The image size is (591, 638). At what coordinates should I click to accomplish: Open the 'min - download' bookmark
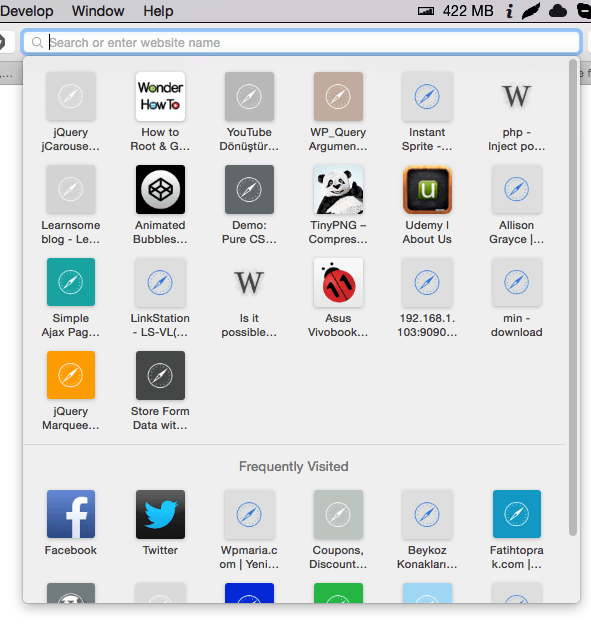point(517,282)
